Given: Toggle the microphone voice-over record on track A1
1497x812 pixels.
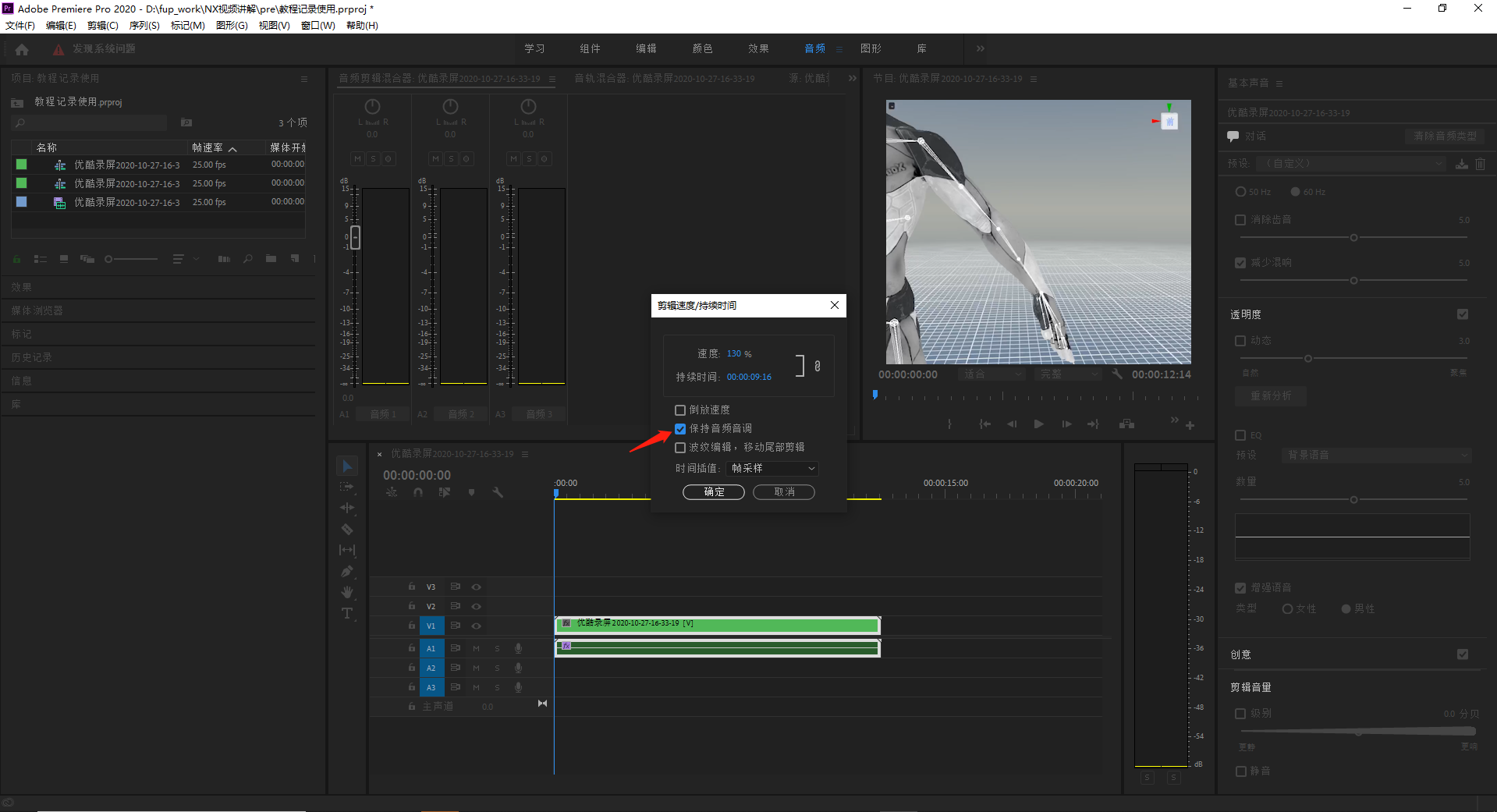Looking at the screenshot, I should click(x=518, y=648).
